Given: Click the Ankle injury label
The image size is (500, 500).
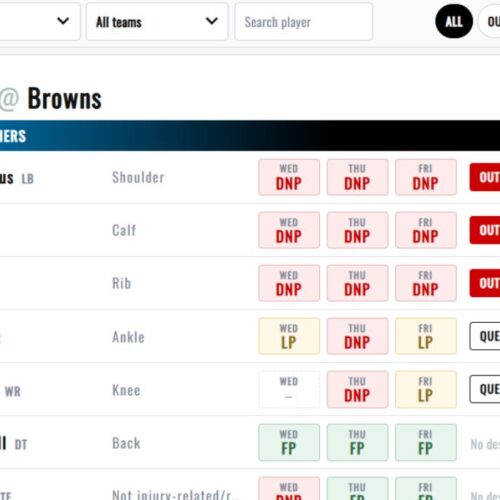Looking at the screenshot, I should pyautogui.click(x=128, y=337).
